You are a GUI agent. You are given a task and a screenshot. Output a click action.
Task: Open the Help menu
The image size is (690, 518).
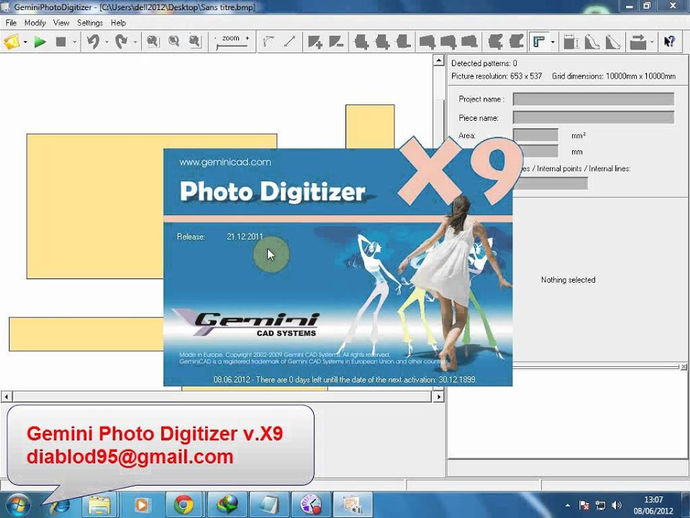[x=118, y=22]
